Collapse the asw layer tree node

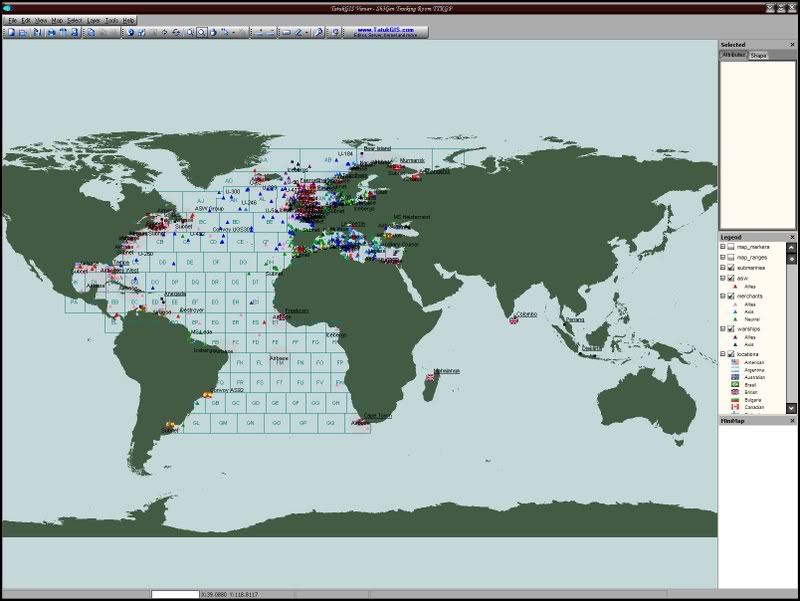[722, 277]
